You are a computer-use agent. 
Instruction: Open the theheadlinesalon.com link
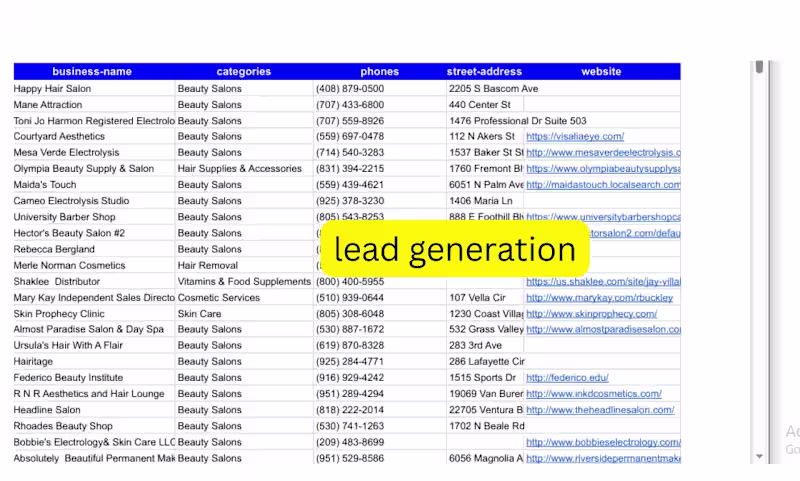[600, 410]
